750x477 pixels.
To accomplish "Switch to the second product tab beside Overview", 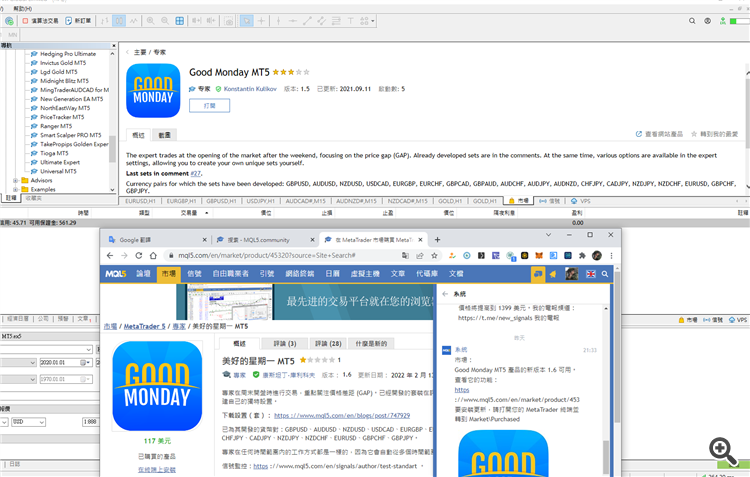I will click(x=165, y=135).
